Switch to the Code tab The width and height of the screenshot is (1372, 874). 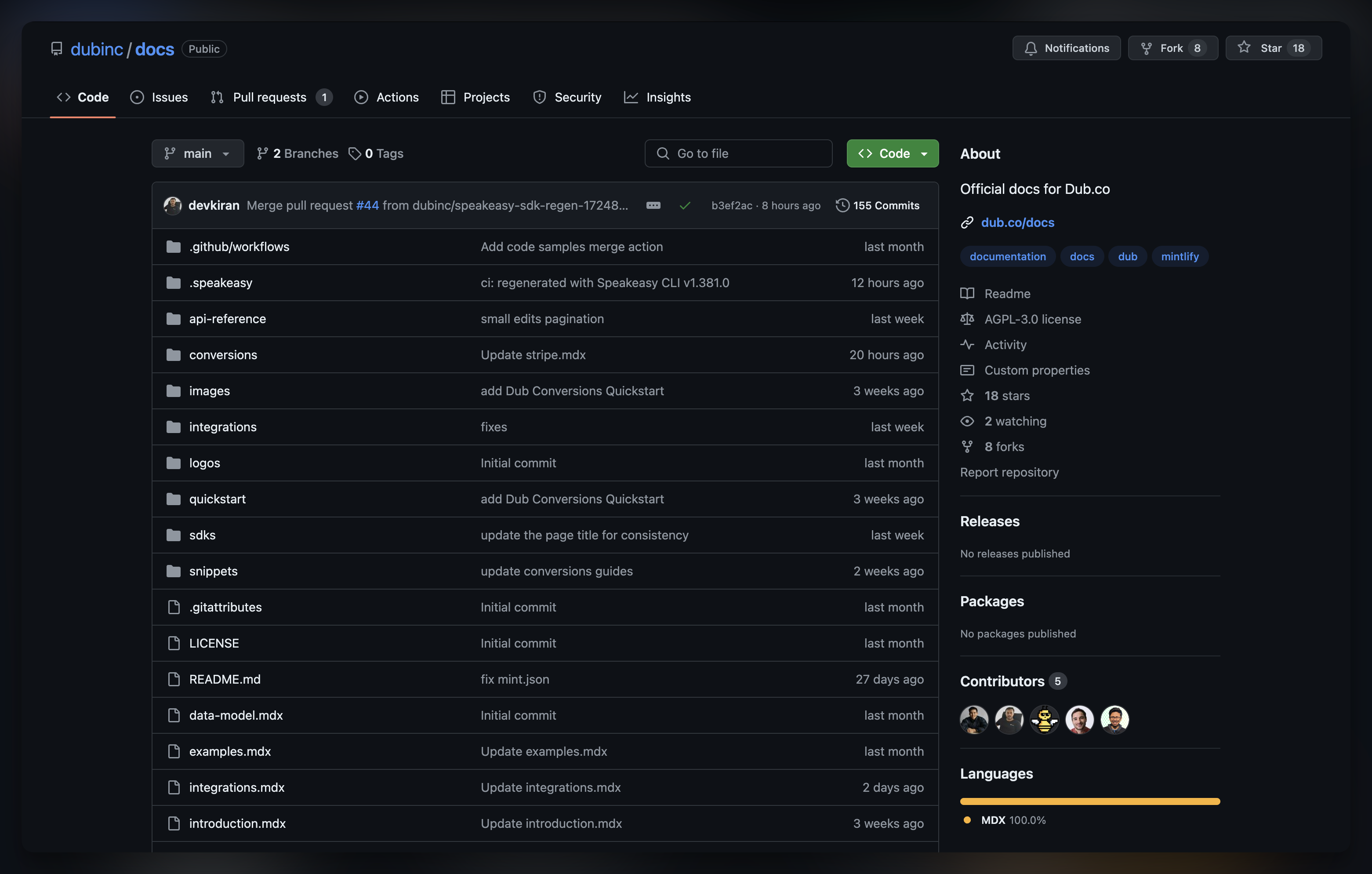click(x=83, y=98)
